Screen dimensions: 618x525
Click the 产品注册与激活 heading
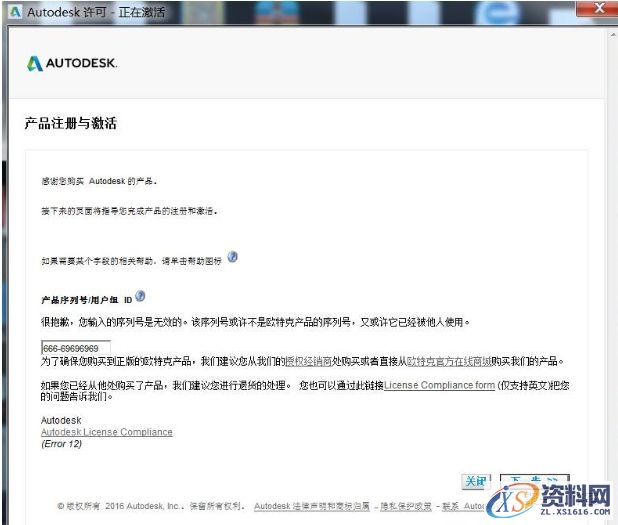(x=71, y=123)
